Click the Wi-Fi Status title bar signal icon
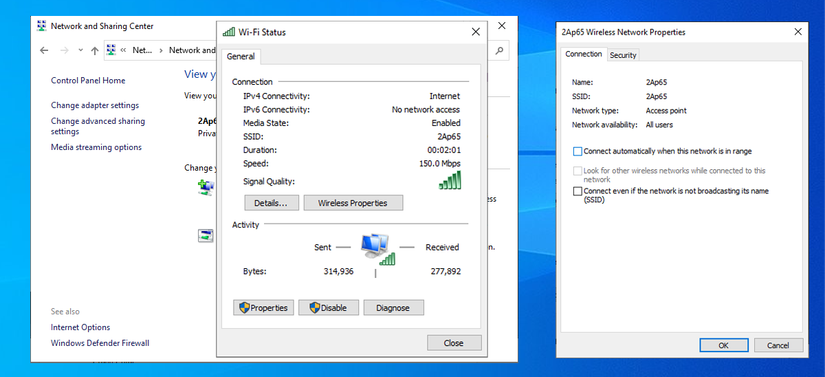The image size is (825, 377). pyautogui.click(x=228, y=32)
